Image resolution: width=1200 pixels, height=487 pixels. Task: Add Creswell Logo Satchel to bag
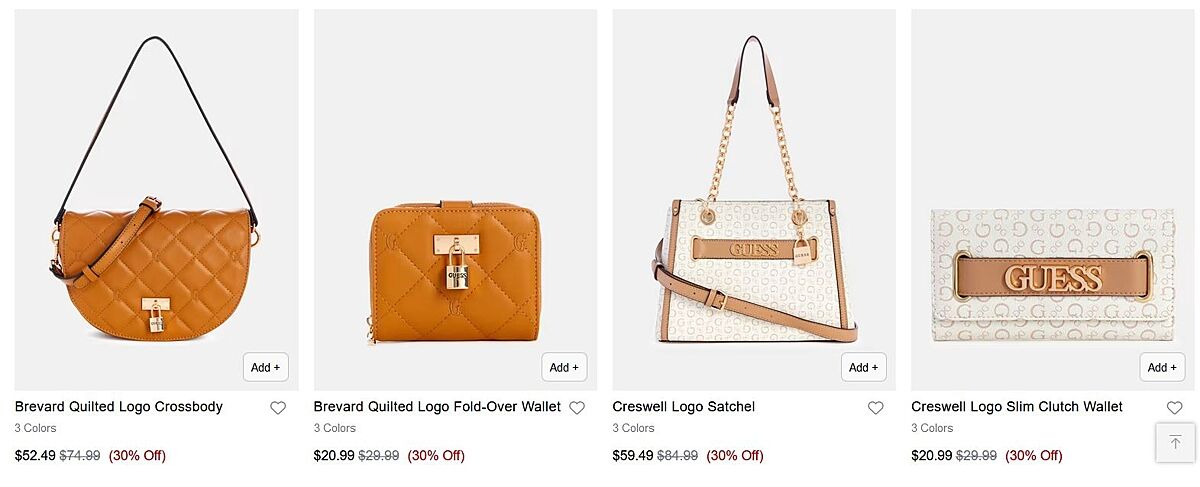click(863, 367)
